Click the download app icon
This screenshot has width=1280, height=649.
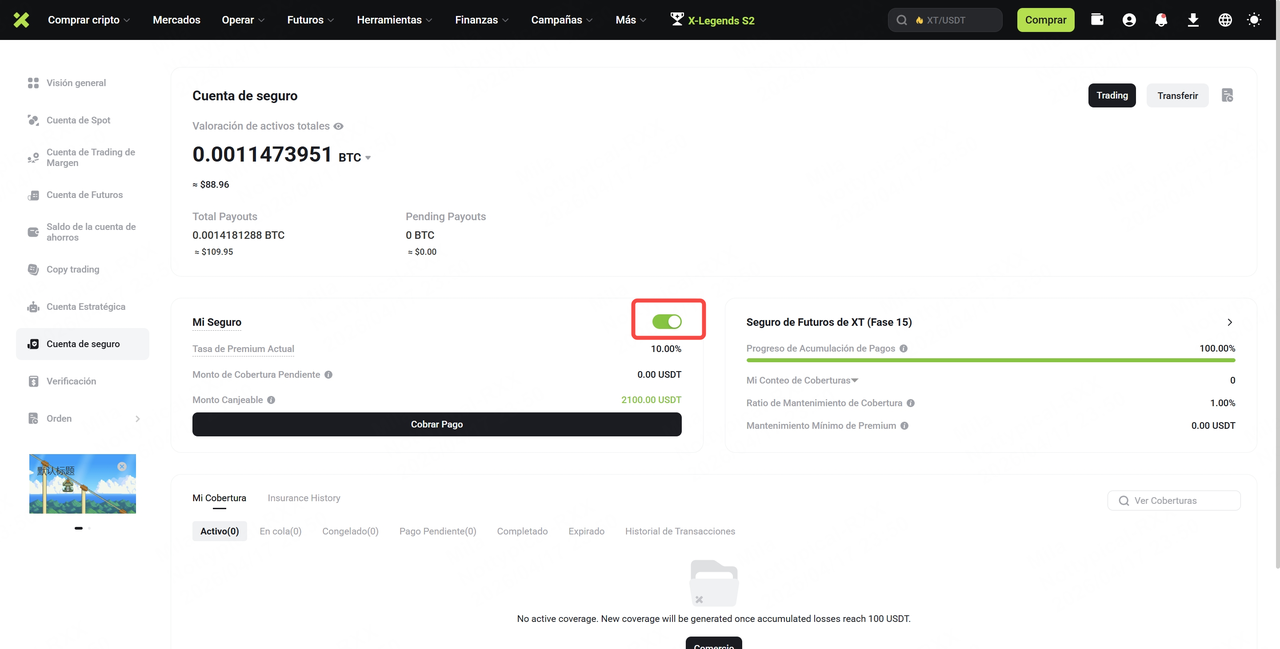click(x=1193, y=19)
